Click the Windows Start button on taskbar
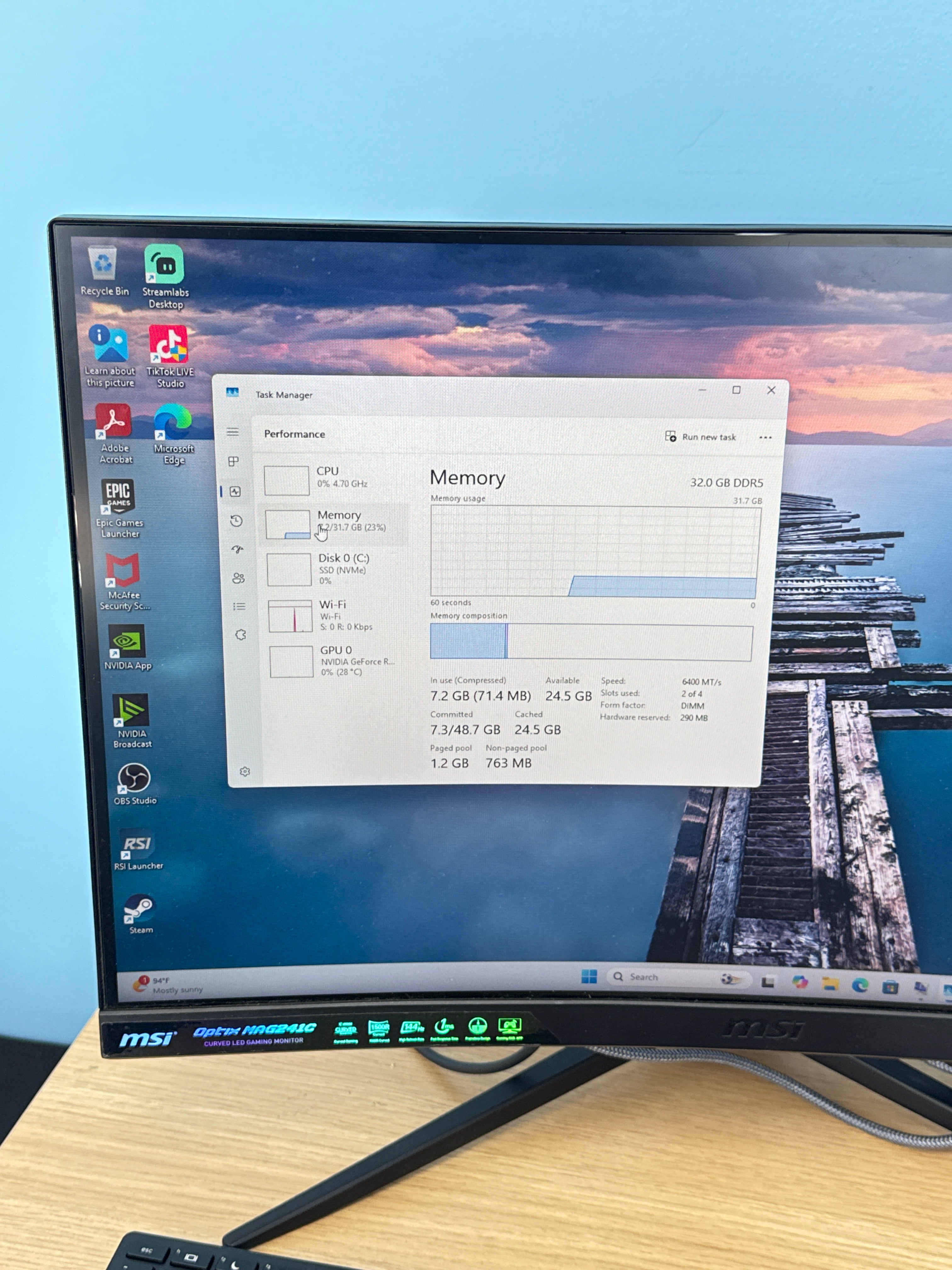The height and width of the screenshot is (1270, 952). [589, 976]
